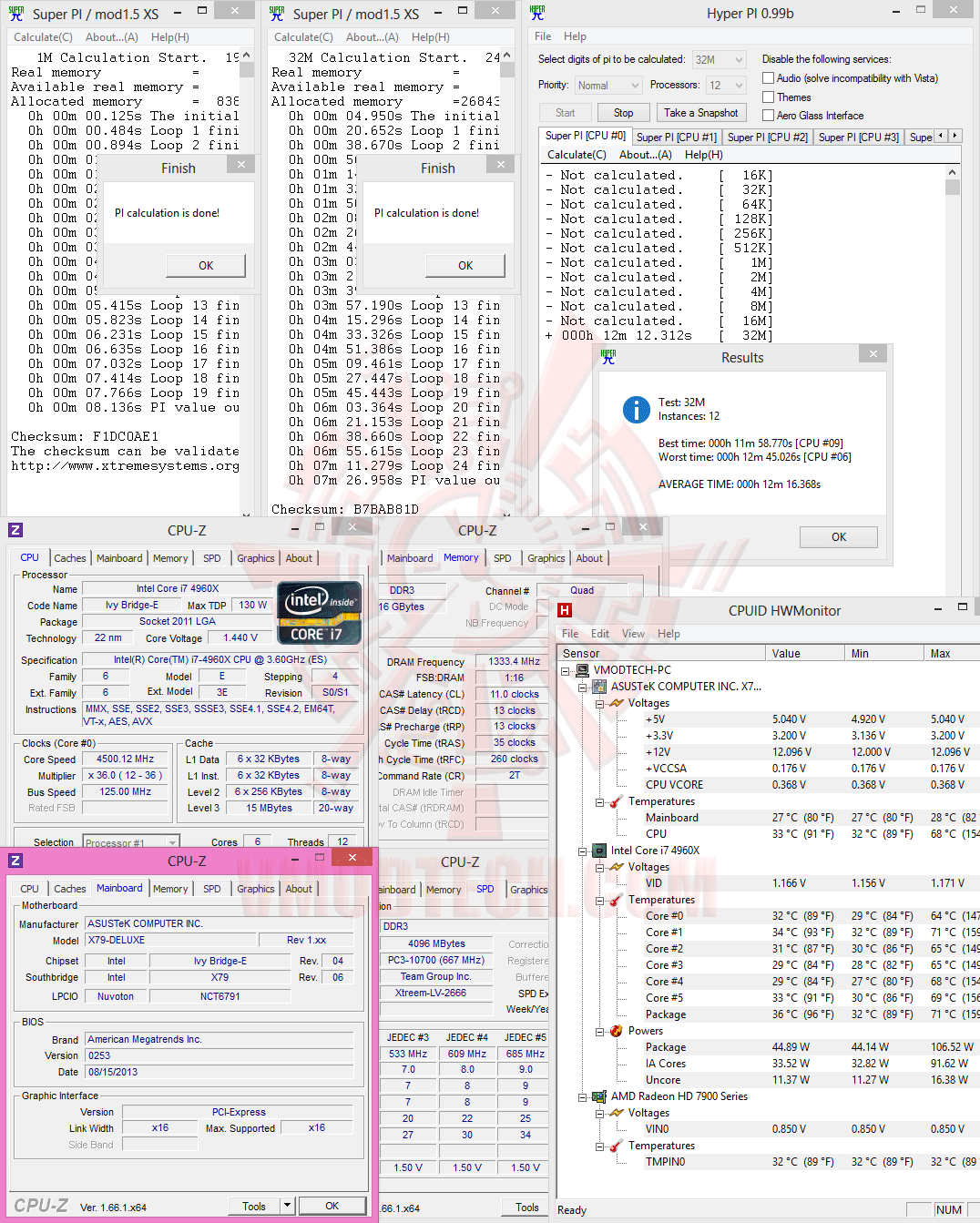Select the IA Cores power row
The width and height of the screenshot is (980, 1223).
click(769, 1064)
